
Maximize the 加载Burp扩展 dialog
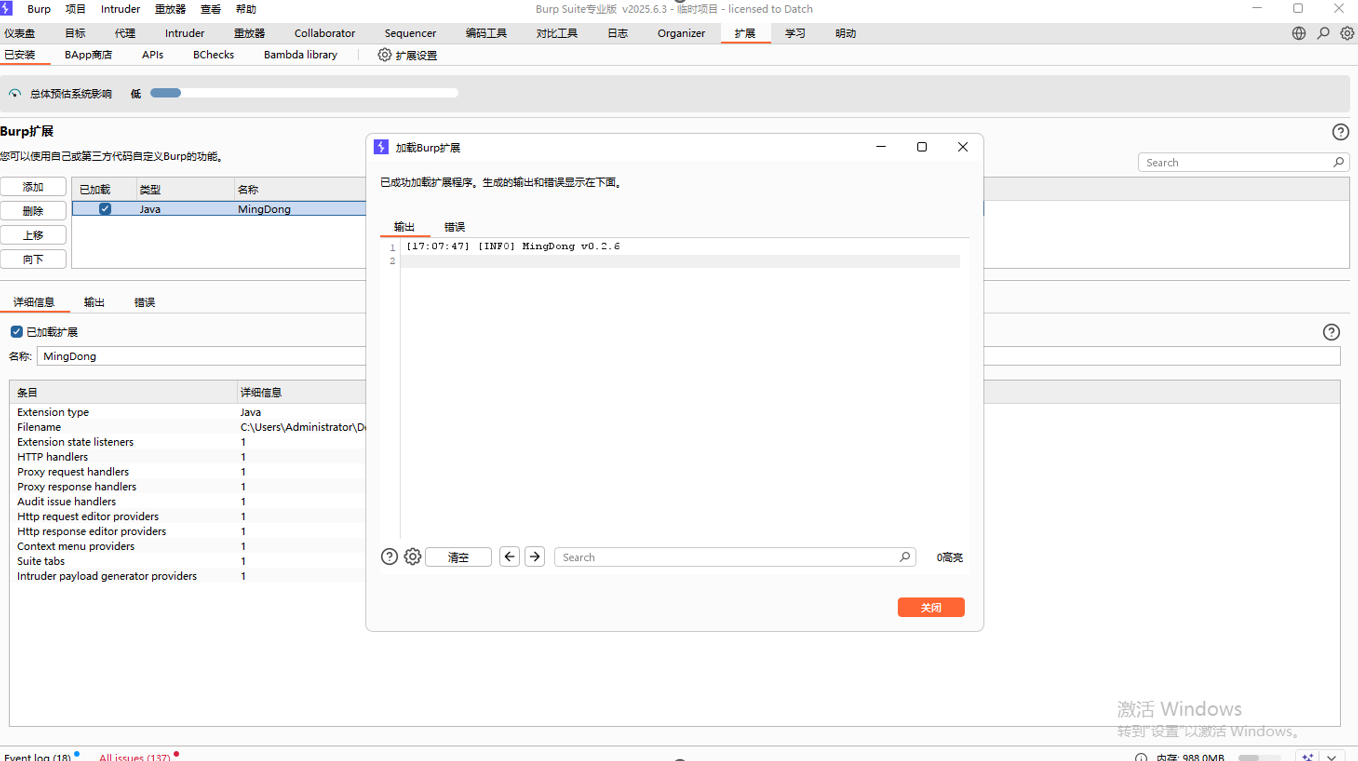coord(922,147)
